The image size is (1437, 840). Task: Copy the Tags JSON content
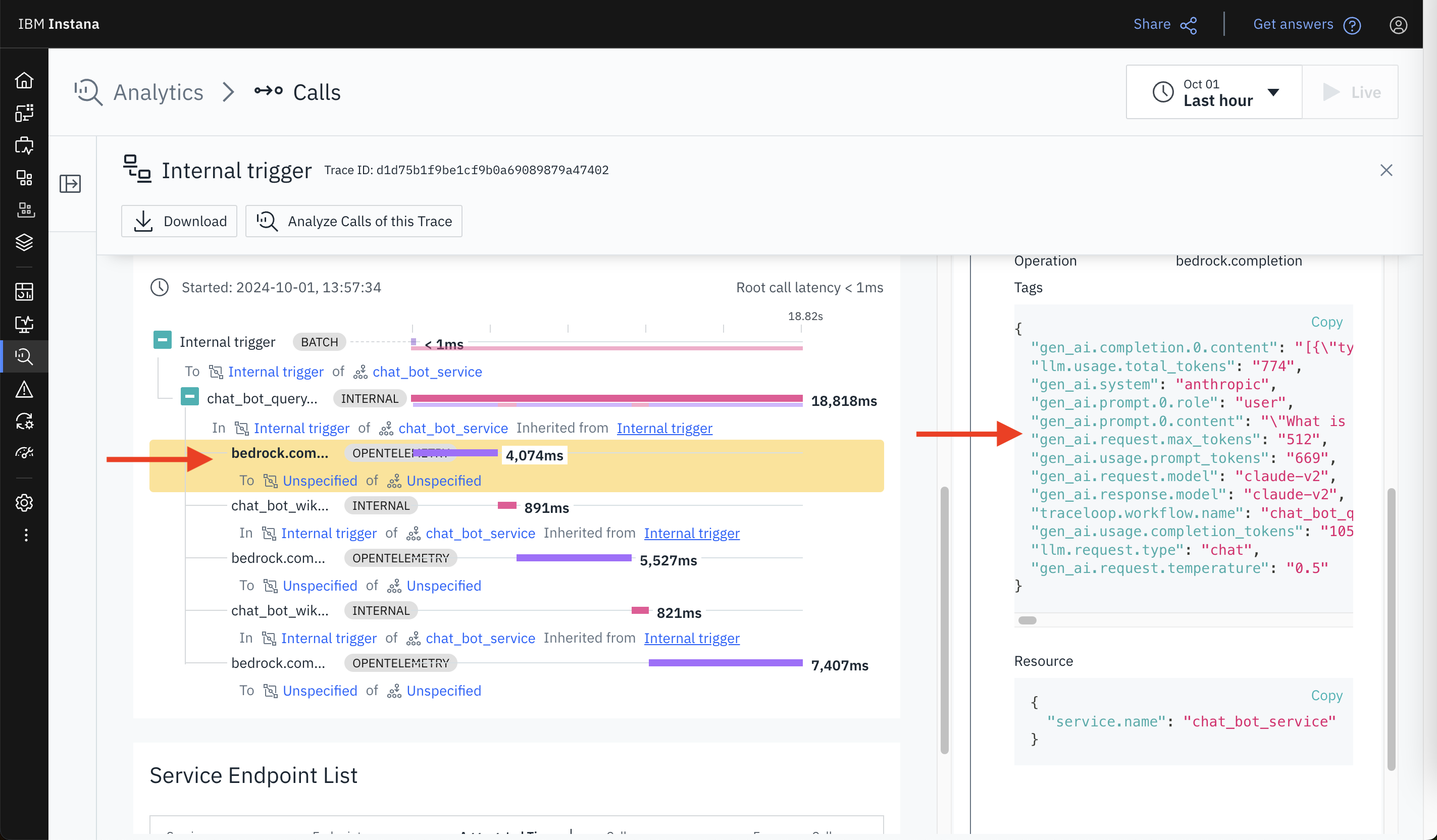pos(1327,322)
